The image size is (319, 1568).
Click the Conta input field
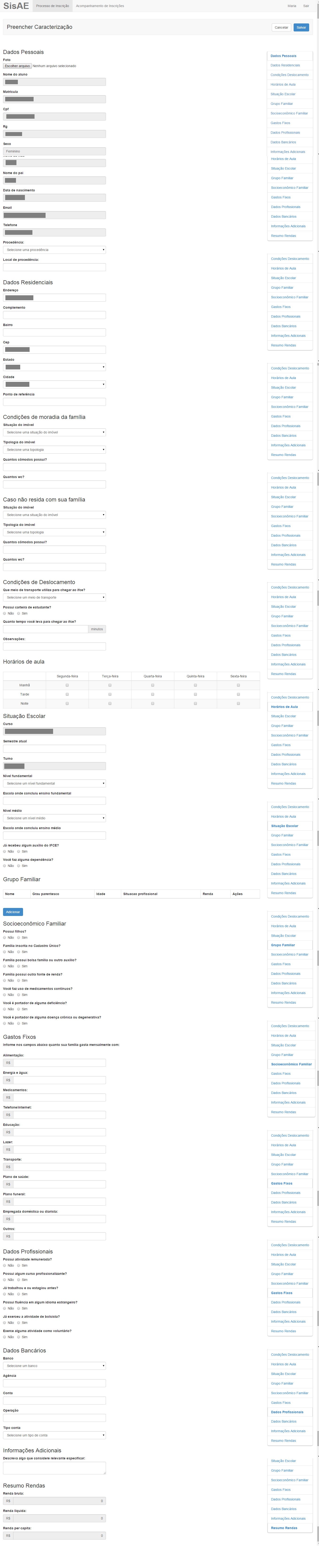click(54, 1401)
